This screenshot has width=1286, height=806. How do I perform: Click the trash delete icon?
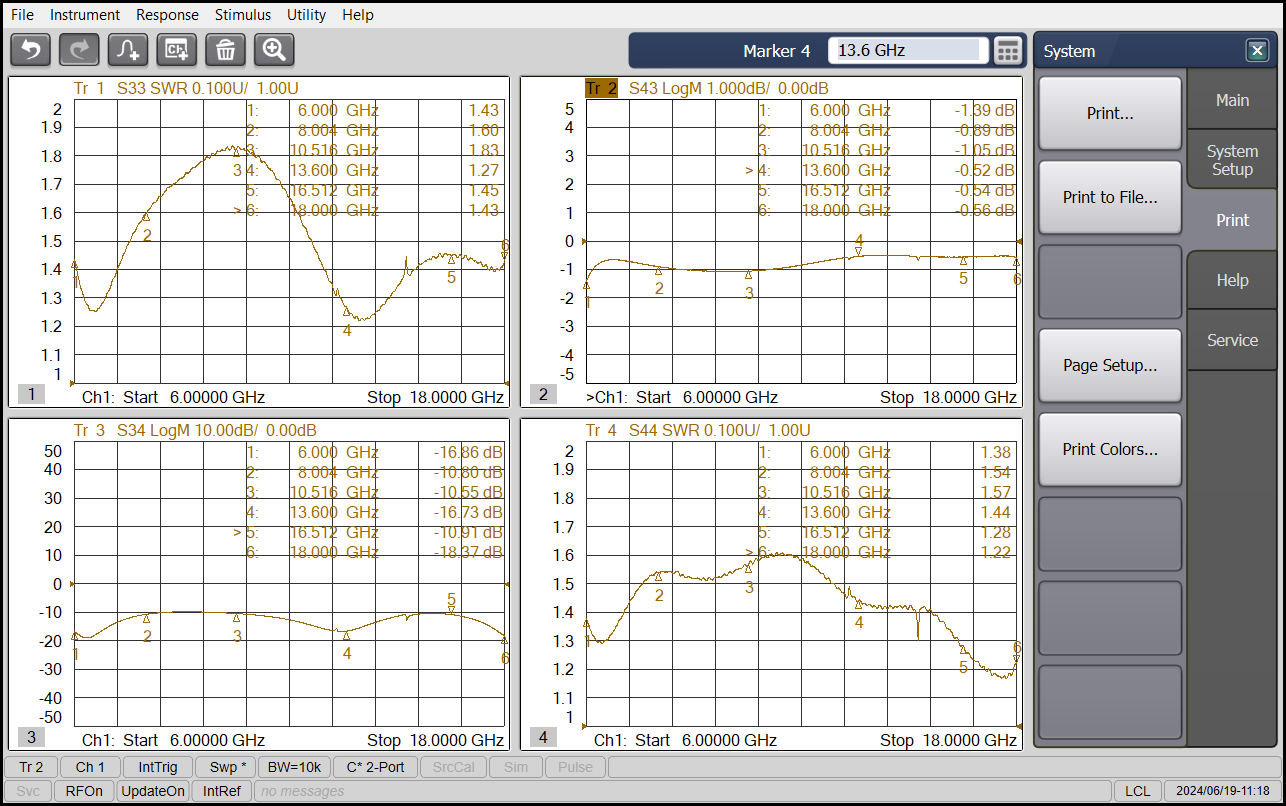(x=225, y=49)
